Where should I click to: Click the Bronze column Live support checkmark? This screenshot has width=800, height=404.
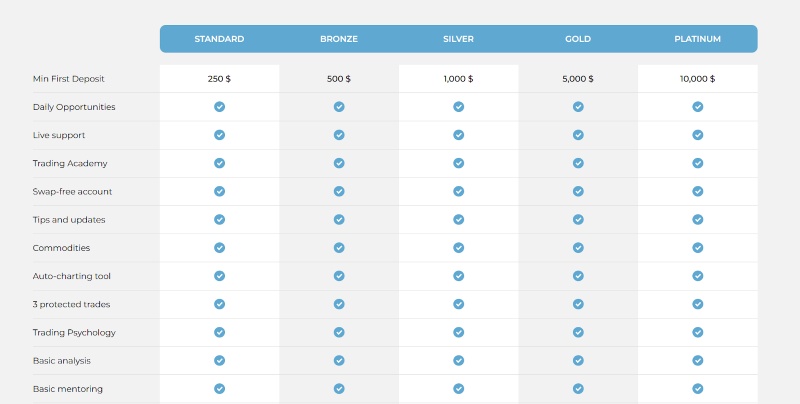click(339, 135)
